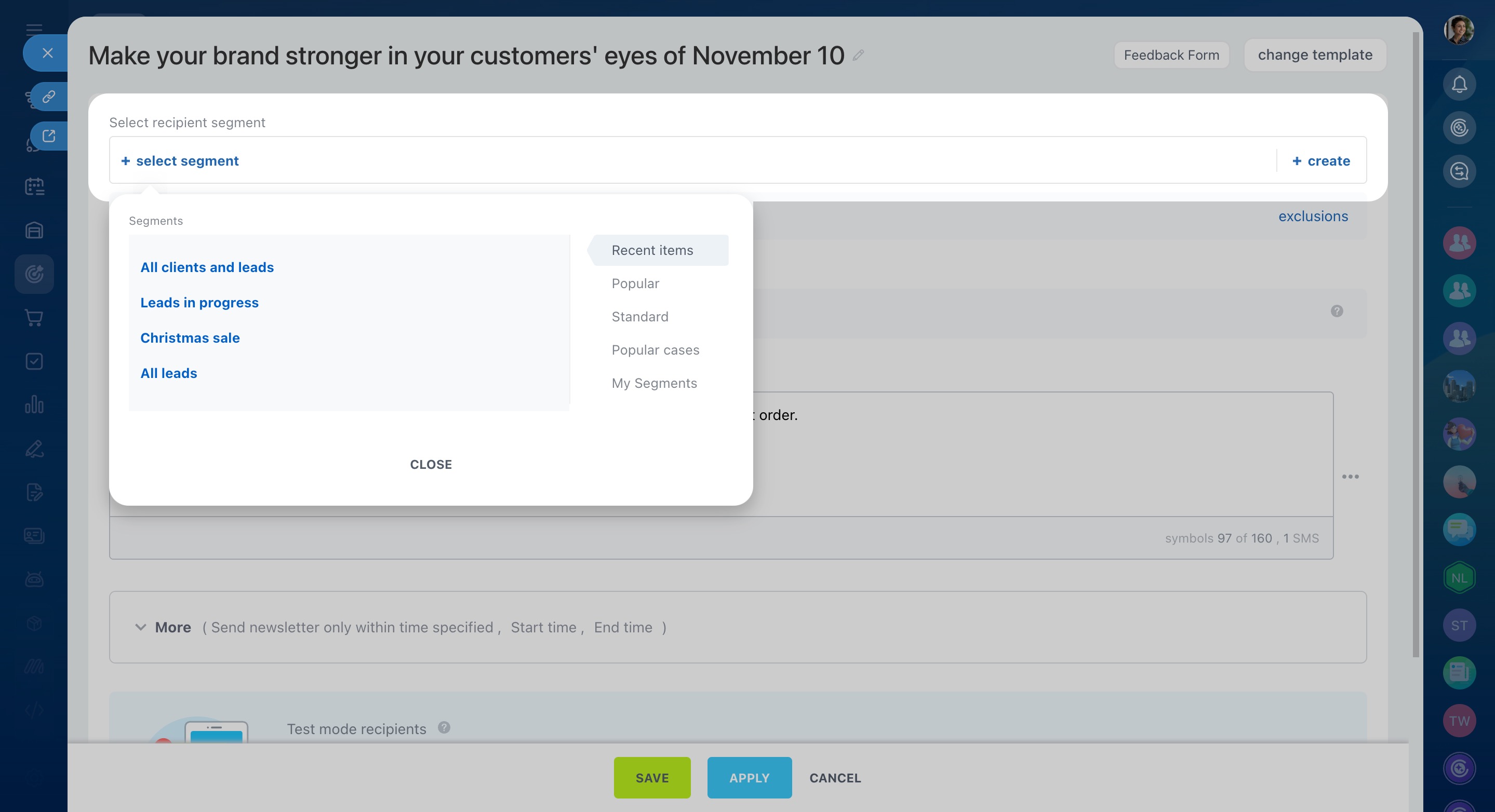The width and height of the screenshot is (1495, 812).
Task: Open the three dots menu beside message
Action: 1350,477
